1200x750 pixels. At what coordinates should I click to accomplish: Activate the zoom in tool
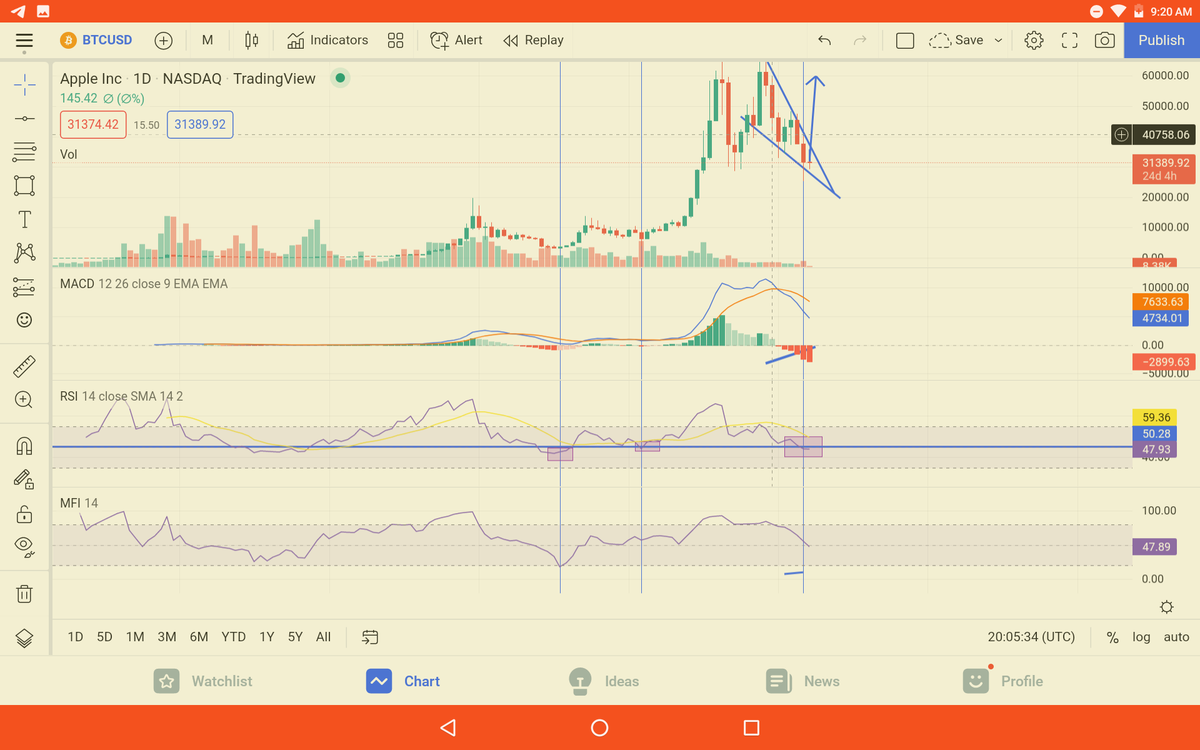tap(25, 400)
